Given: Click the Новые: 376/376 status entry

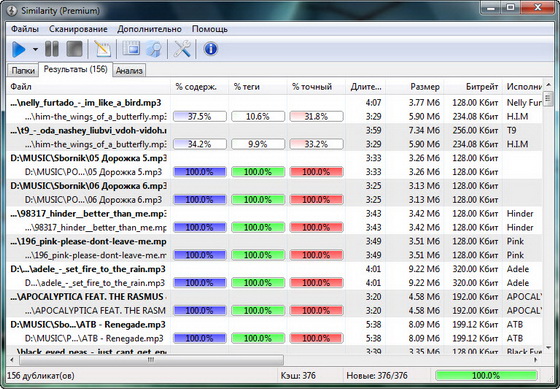Looking at the screenshot, I should pyautogui.click(x=377, y=375).
